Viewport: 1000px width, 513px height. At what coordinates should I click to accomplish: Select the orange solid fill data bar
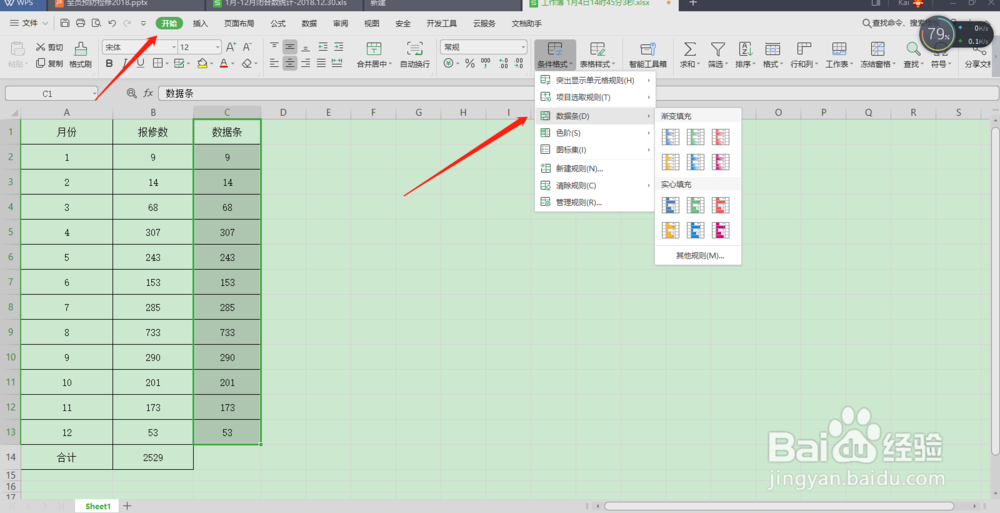click(x=670, y=230)
